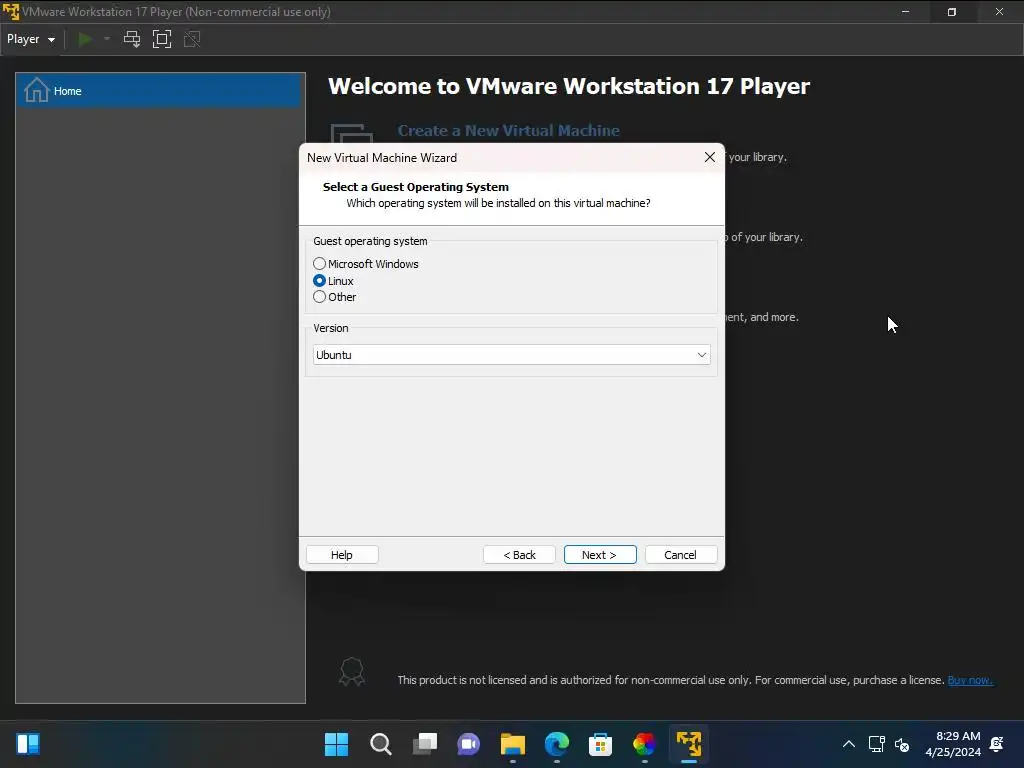Show hidden system tray icons
The height and width of the screenshot is (768, 1024).
[x=848, y=744]
